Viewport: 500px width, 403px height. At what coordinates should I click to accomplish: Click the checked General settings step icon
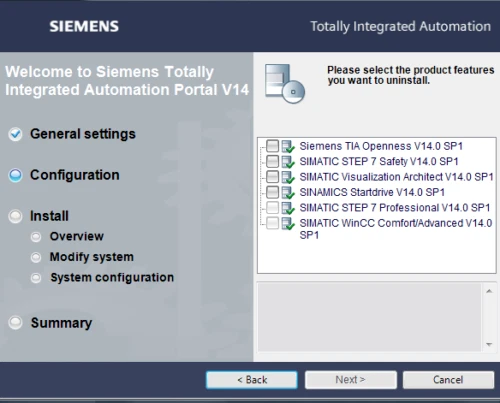pos(15,134)
